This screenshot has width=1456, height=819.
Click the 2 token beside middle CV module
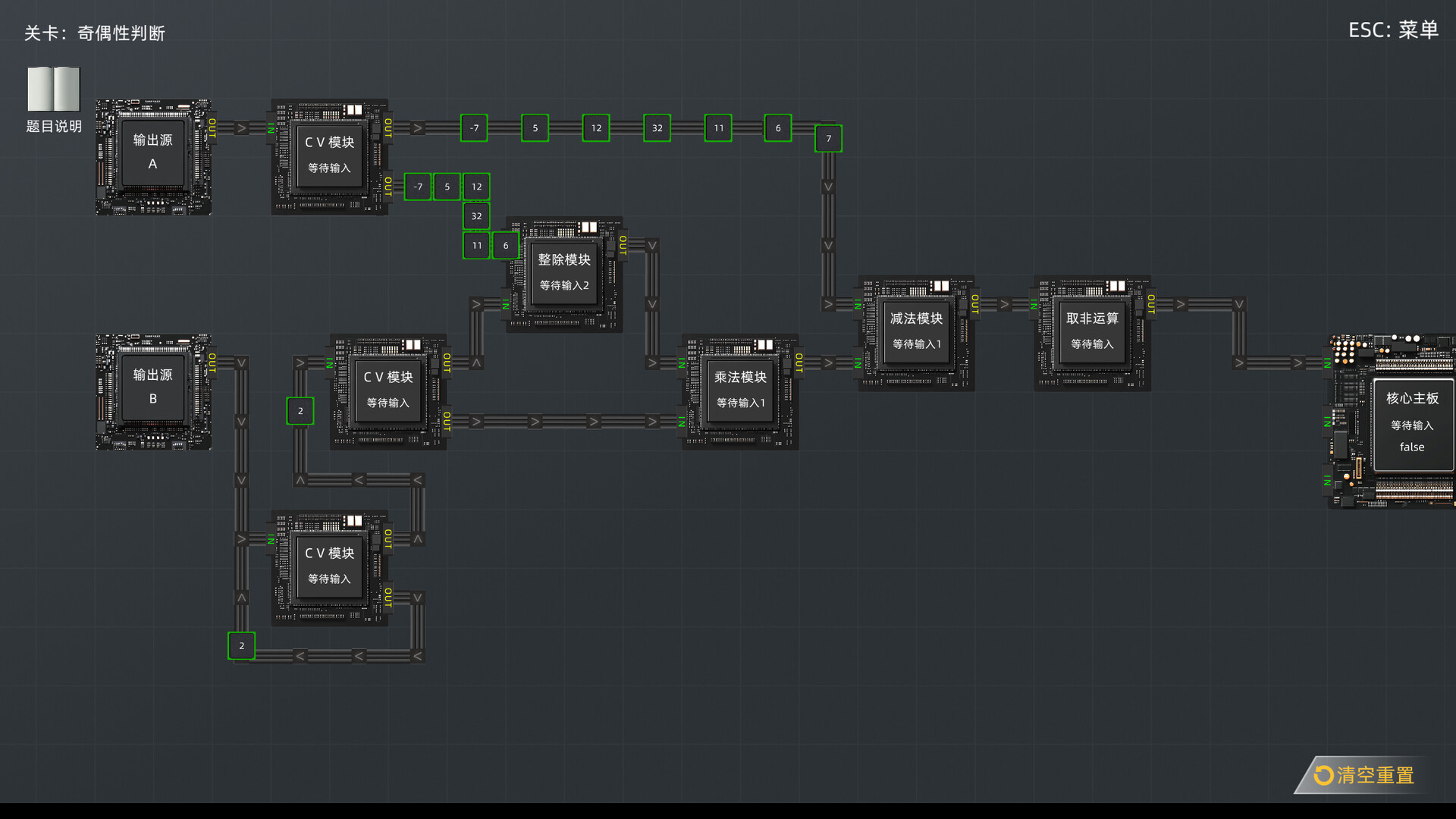[x=300, y=410]
